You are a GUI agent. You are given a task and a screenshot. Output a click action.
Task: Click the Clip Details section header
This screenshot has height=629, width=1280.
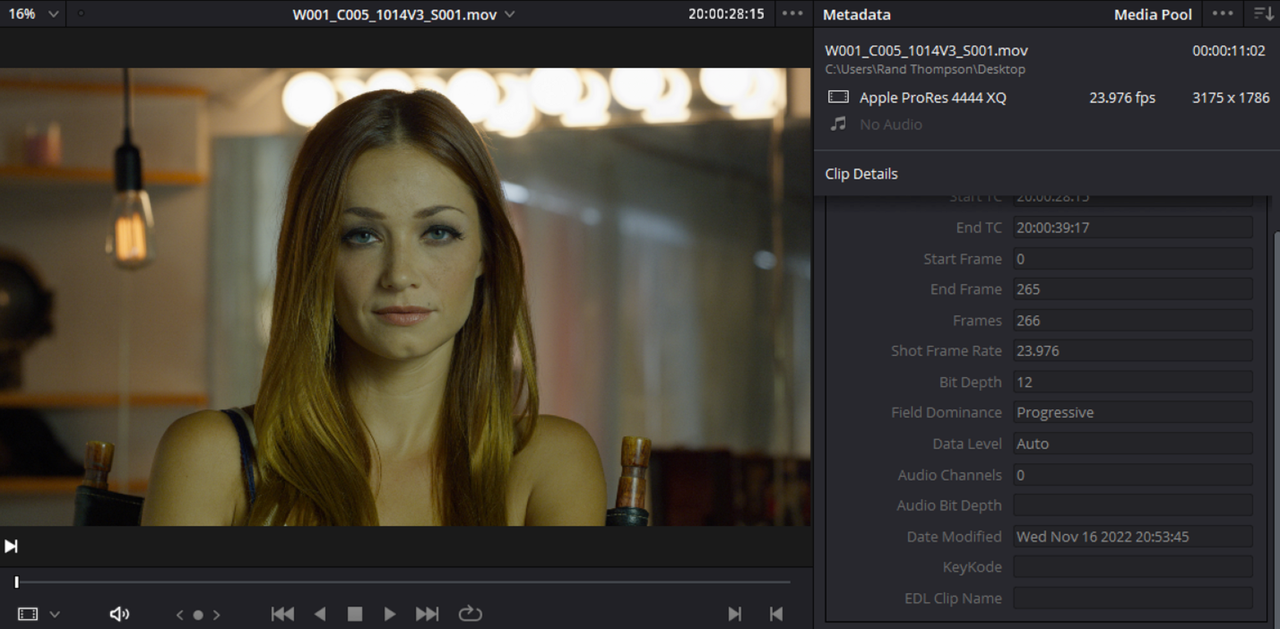(x=861, y=174)
